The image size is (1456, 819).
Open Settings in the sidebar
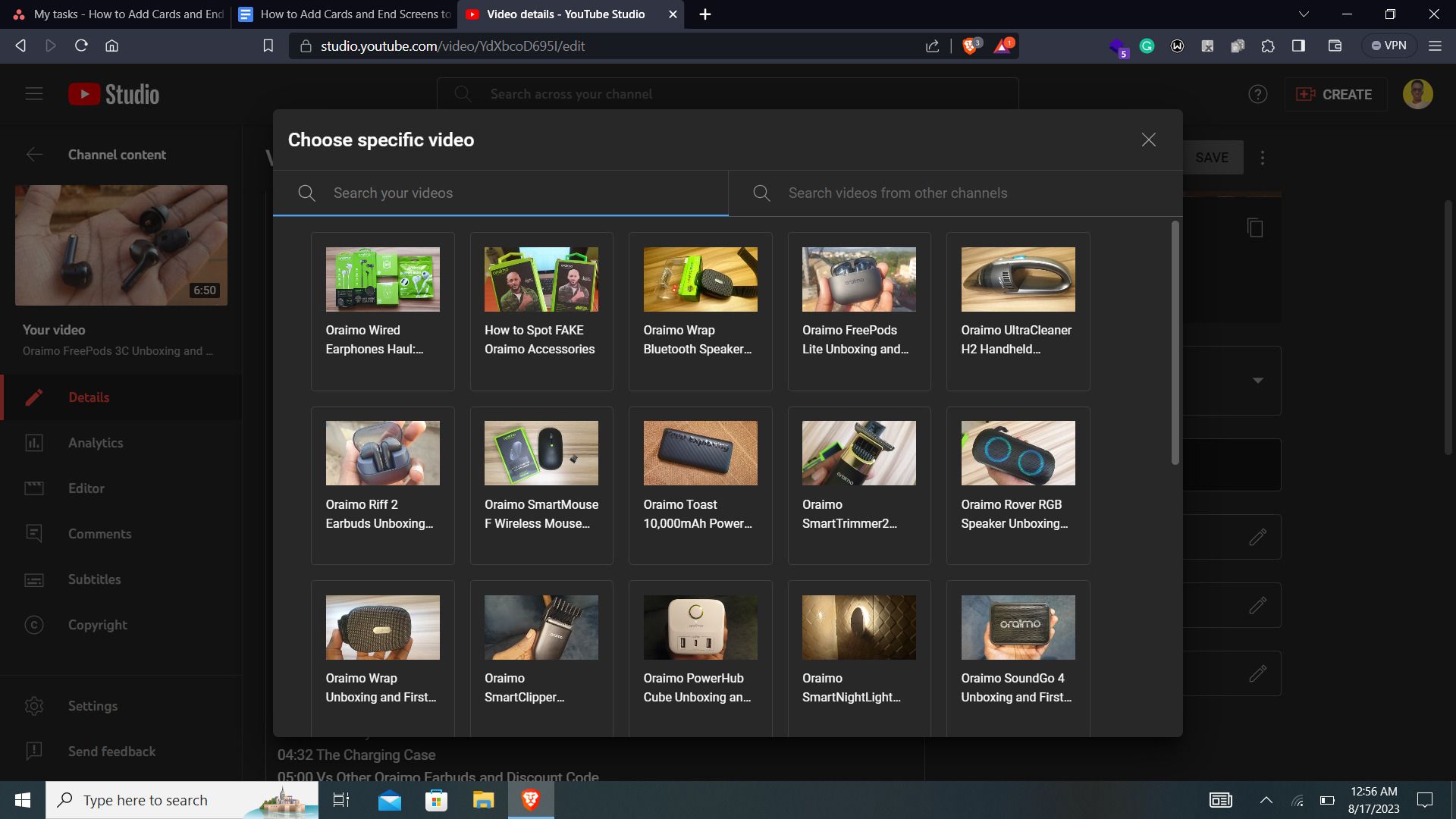point(121,706)
